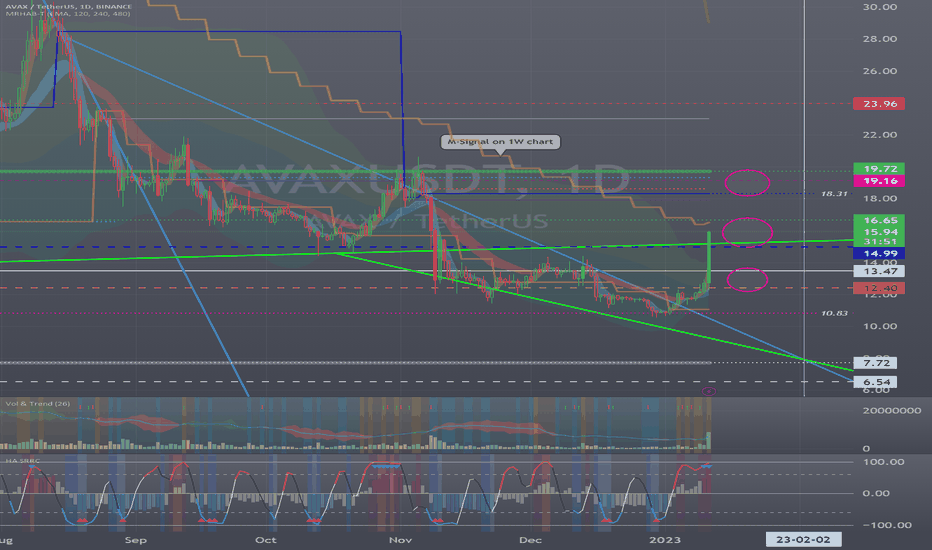Click the 10.83 dotted line label
This screenshot has width=932, height=550.
pyautogui.click(x=834, y=313)
